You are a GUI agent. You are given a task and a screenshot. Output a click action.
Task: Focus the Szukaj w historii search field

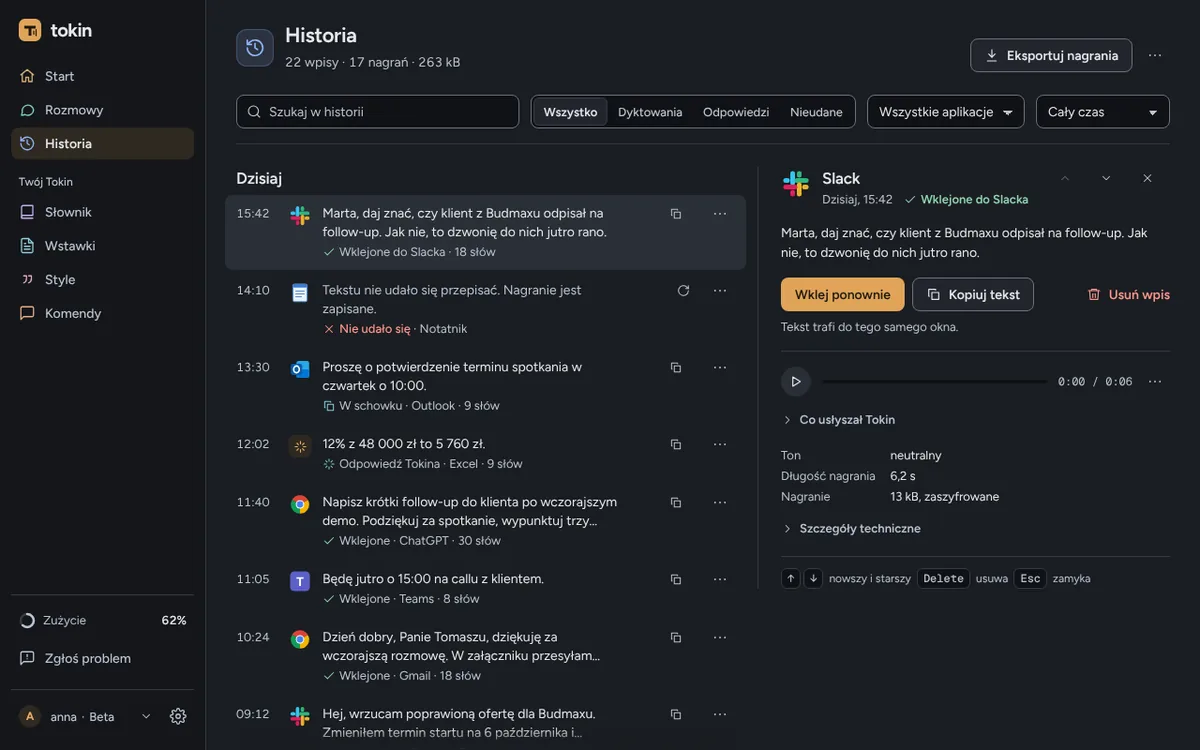378,112
